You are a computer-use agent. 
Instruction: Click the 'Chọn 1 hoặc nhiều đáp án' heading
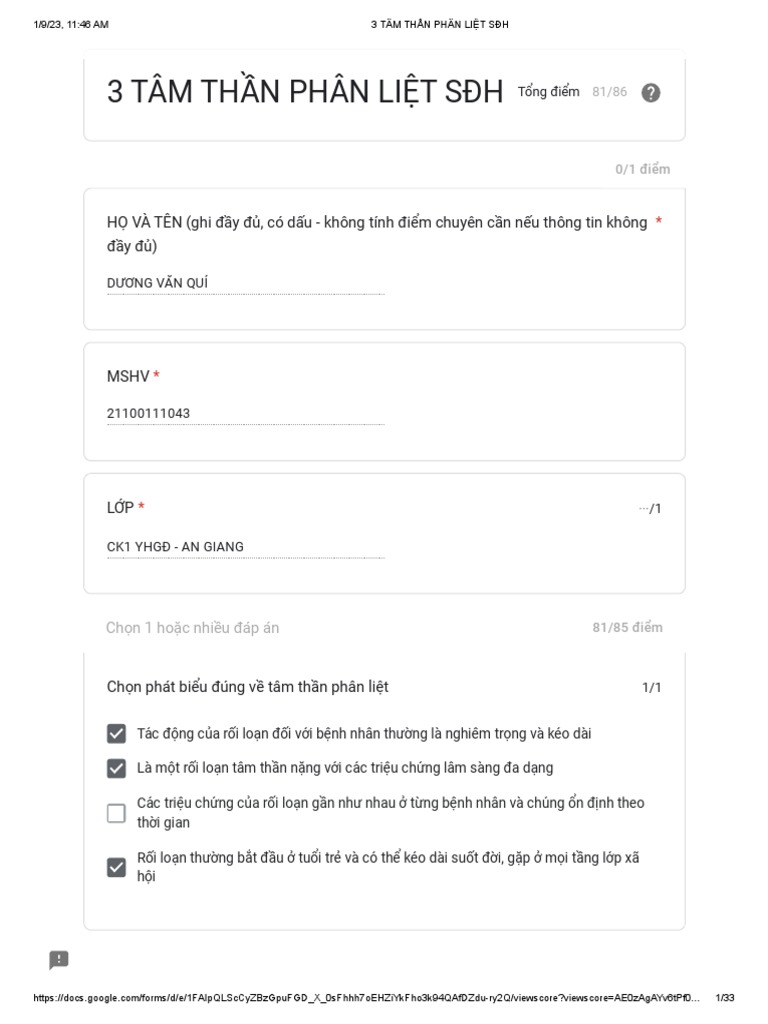point(193,628)
